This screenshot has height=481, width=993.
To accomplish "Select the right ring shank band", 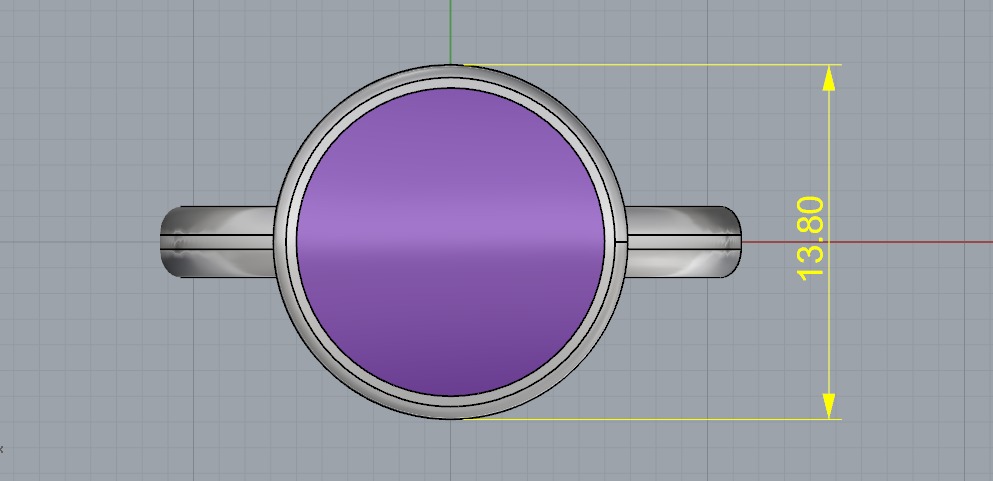I will click(683, 242).
